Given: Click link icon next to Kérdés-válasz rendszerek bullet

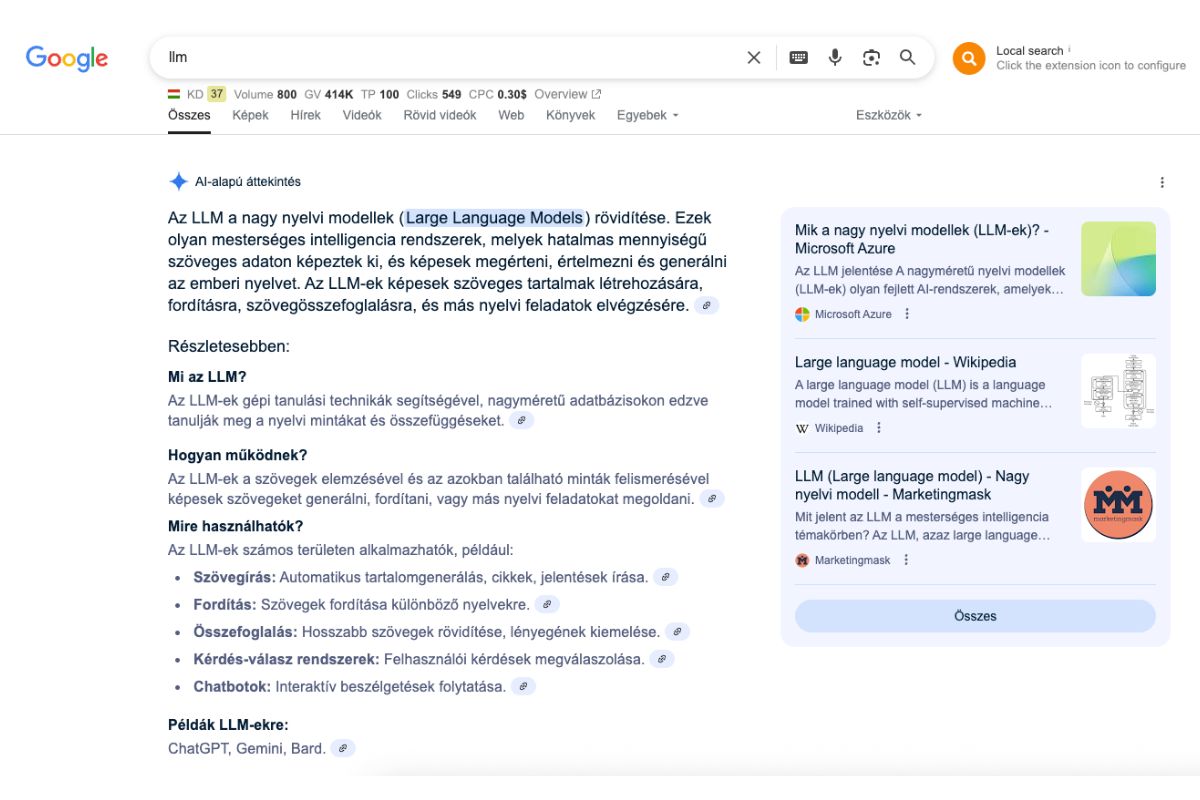Looking at the screenshot, I should click(662, 659).
